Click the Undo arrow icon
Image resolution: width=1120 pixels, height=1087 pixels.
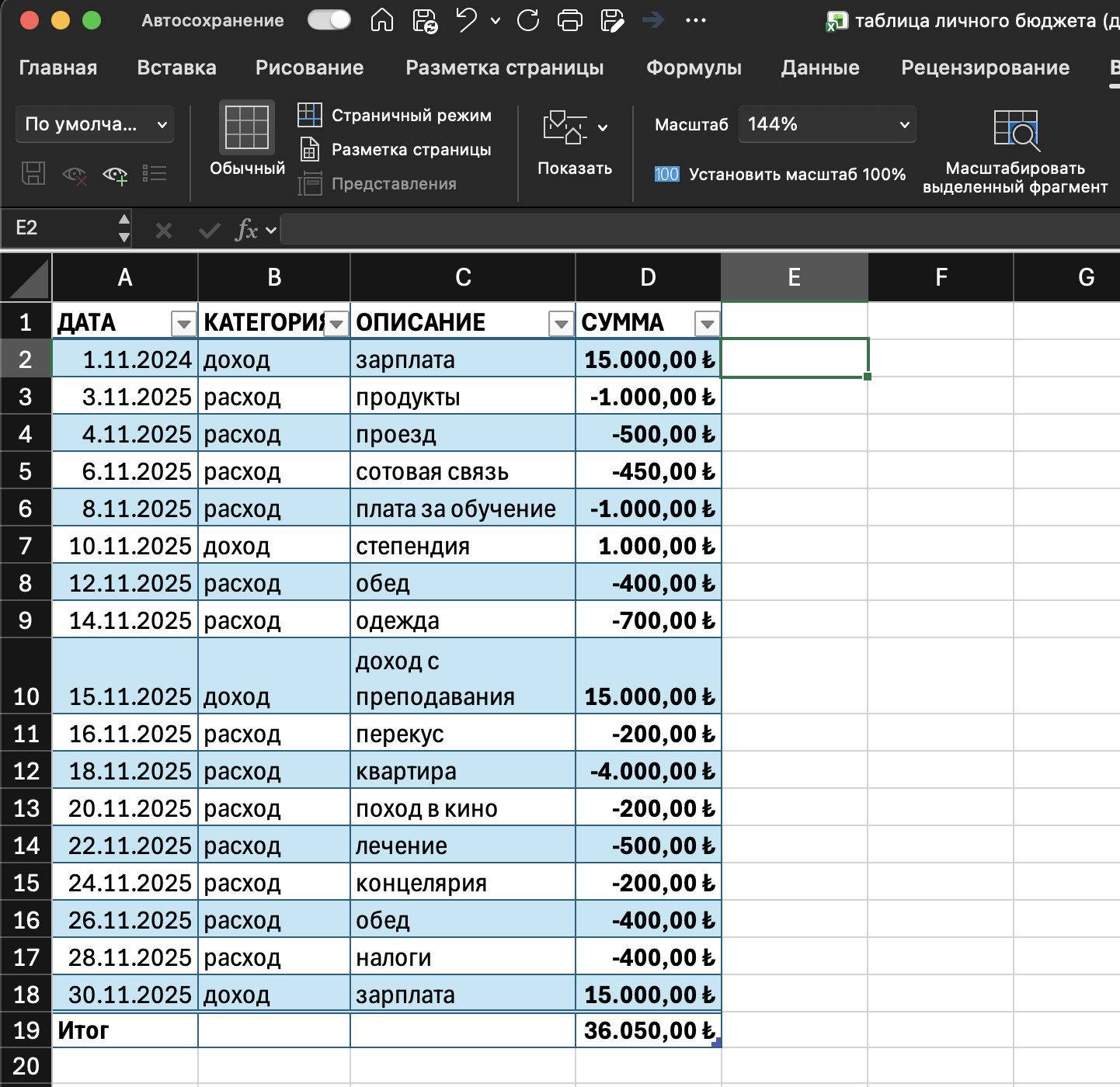coord(466,20)
